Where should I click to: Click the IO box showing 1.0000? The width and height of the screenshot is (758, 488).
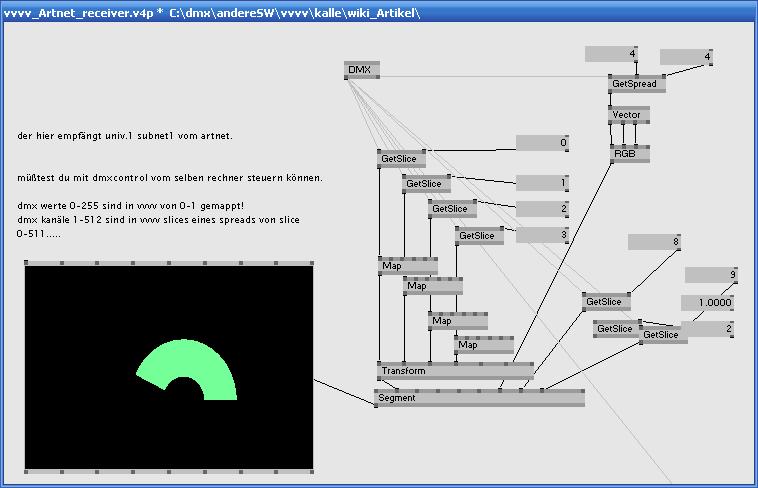708,302
